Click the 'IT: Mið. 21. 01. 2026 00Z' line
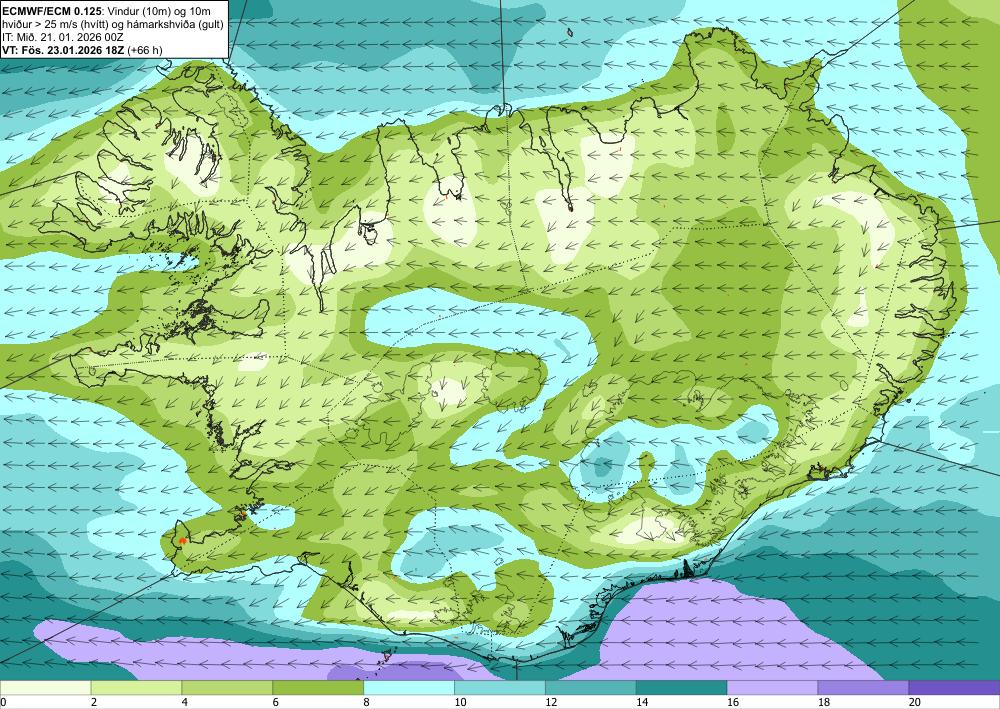The height and width of the screenshot is (709, 1000). click(62, 37)
